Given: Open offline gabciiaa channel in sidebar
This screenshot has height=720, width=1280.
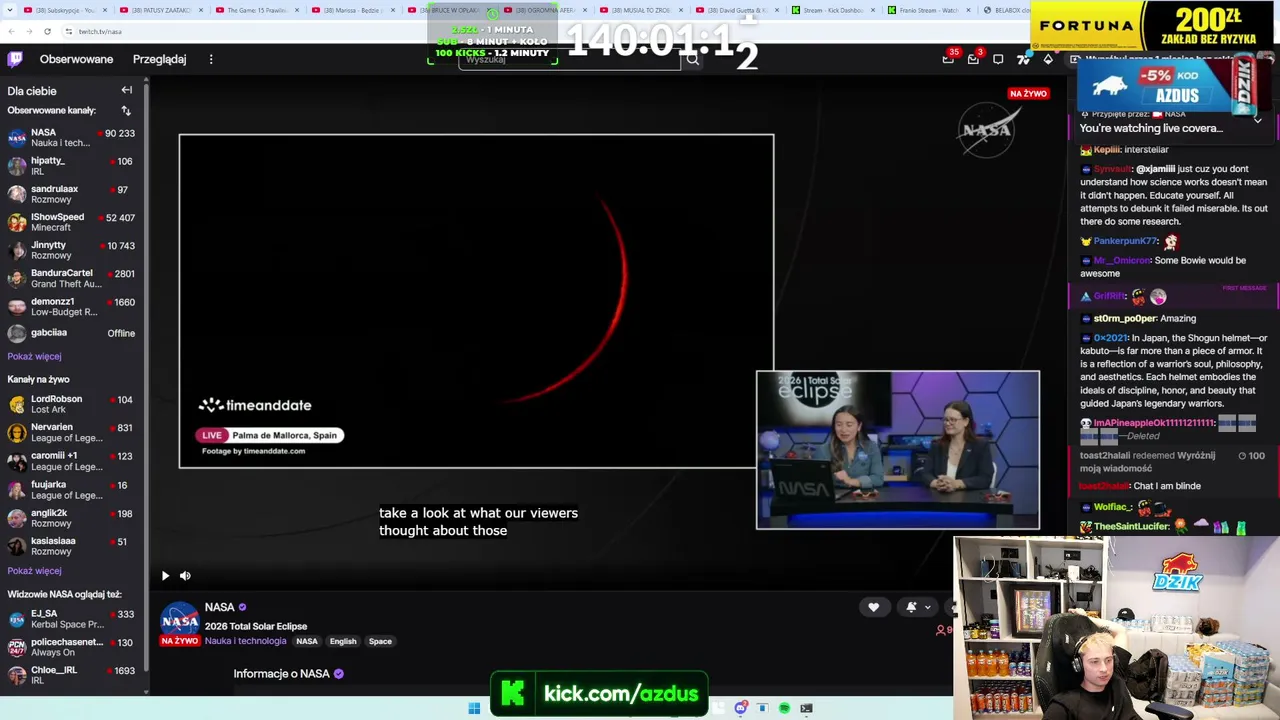Looking at the screenshot, I should (x=72, y=333).
